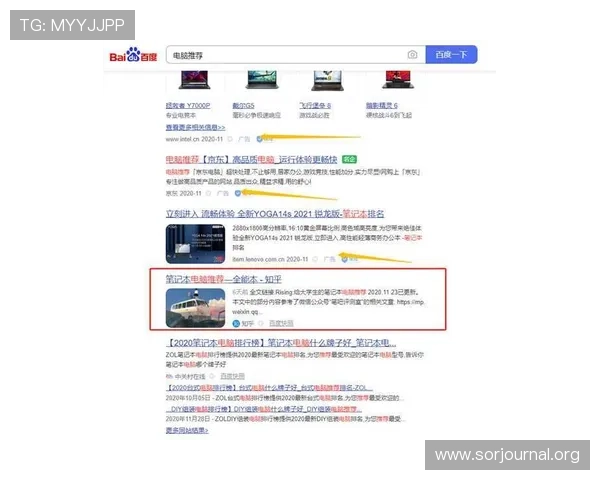Open the 暗影精灵 6 link
The height and width of the screenshot is (480, 600).
[x=382, y=106]
